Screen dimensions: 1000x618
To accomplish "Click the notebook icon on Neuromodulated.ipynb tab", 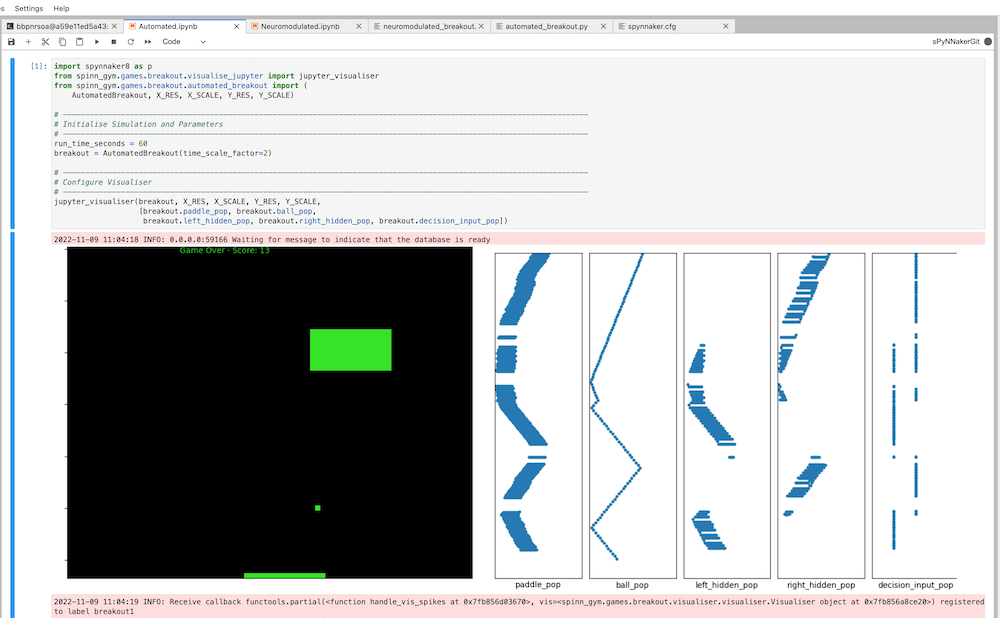I will coord(254,26).
